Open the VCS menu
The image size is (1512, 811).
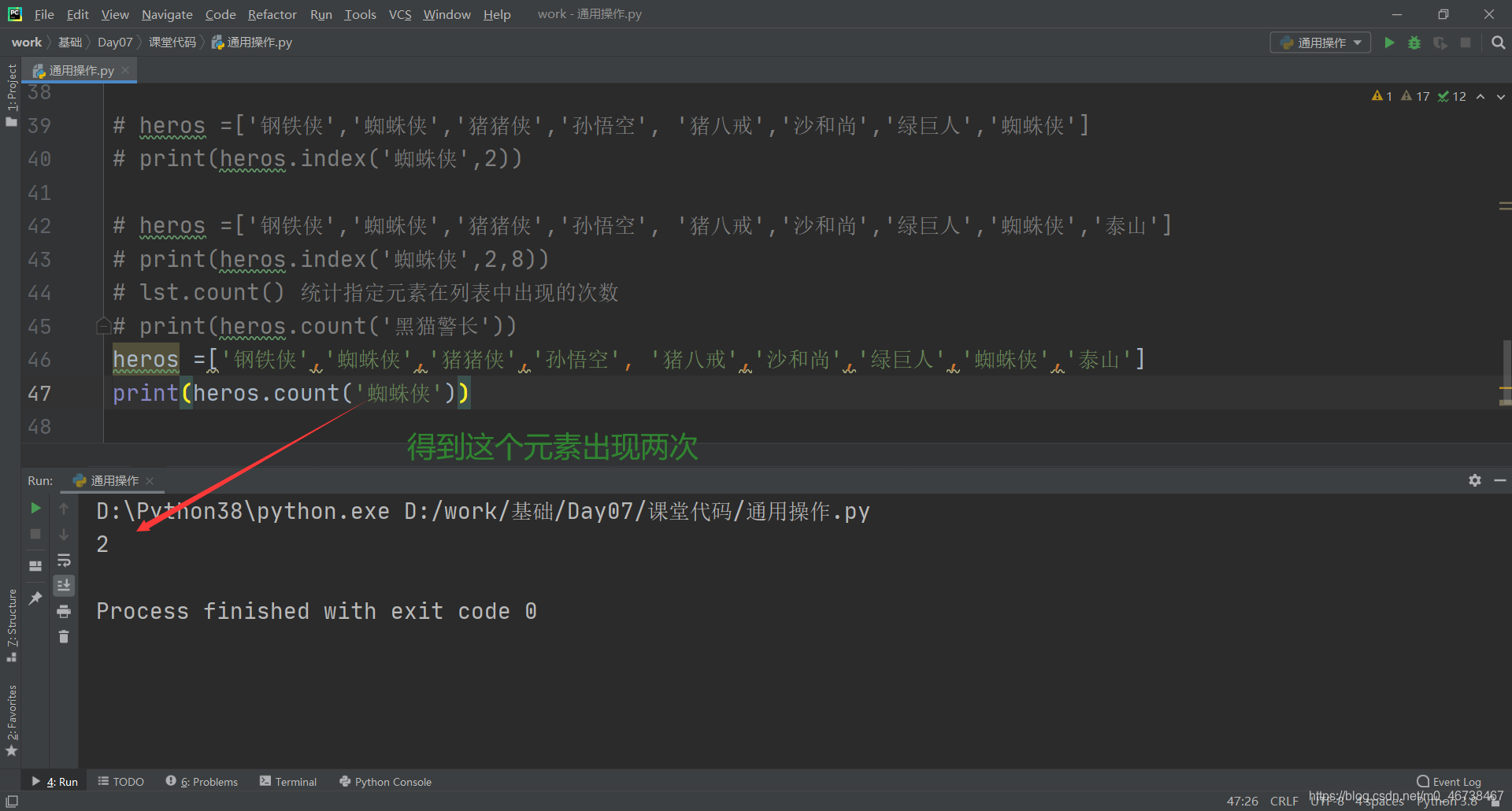coord(400,14)
